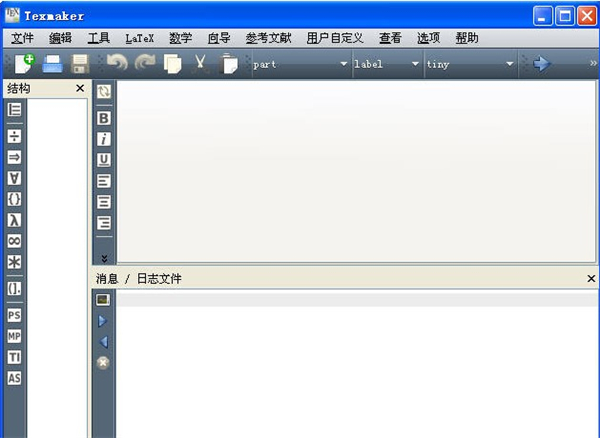Open the lambda Greek letters panel
Viewport: 600px width, 438px height.
(14, 219)
